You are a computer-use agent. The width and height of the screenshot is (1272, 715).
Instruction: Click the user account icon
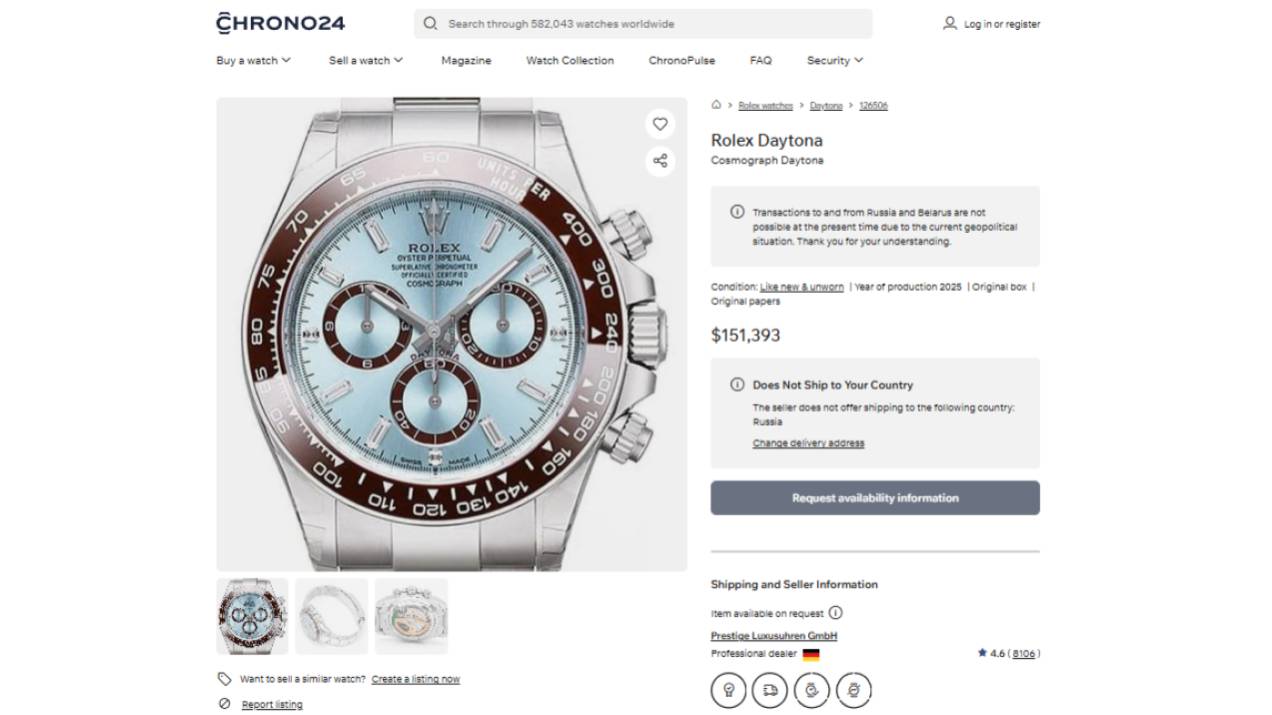(949, 23)
